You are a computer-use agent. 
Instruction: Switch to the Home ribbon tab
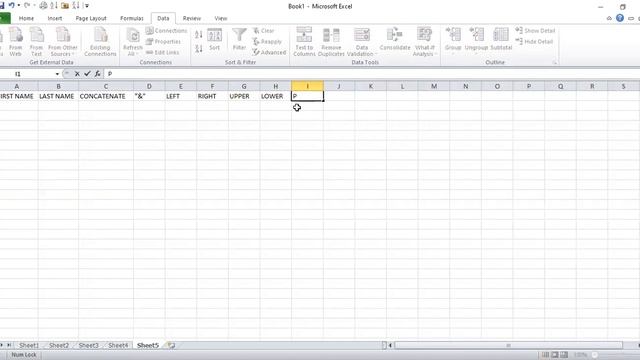click(x=27, y=18)
